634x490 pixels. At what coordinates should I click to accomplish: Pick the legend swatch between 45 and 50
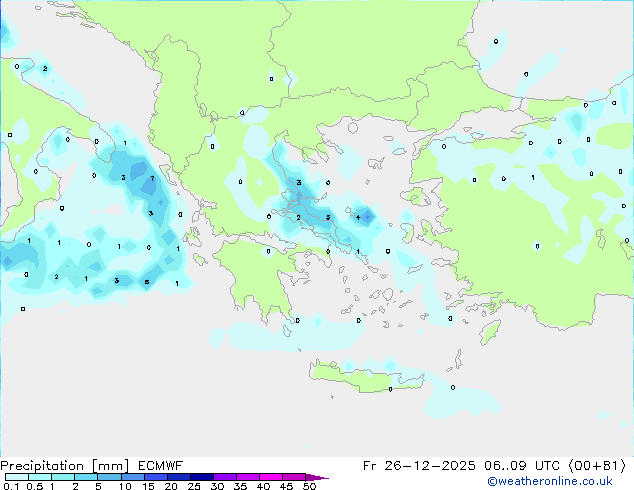point(294,477)
